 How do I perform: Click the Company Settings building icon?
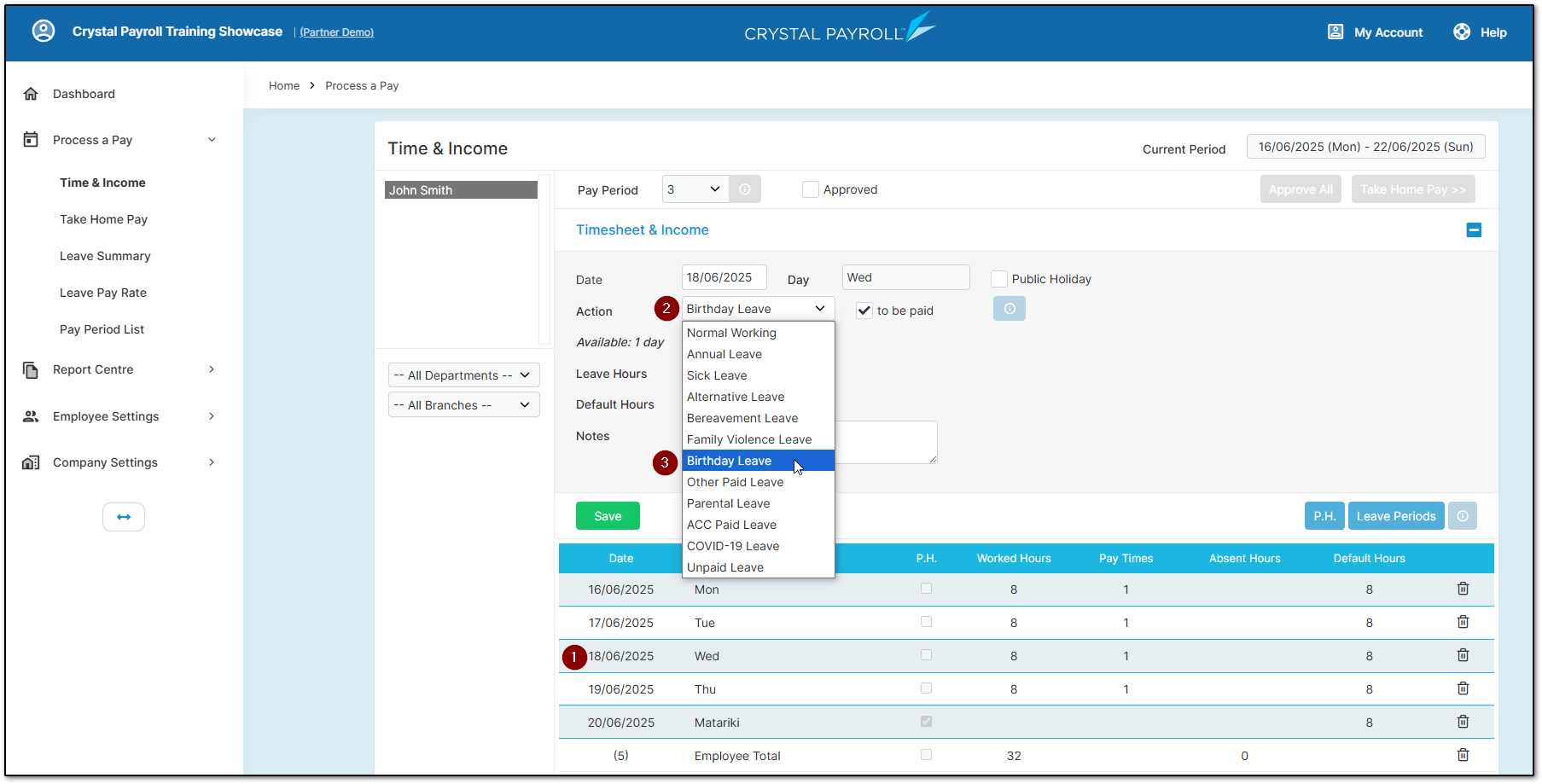(x=31, y=462)
